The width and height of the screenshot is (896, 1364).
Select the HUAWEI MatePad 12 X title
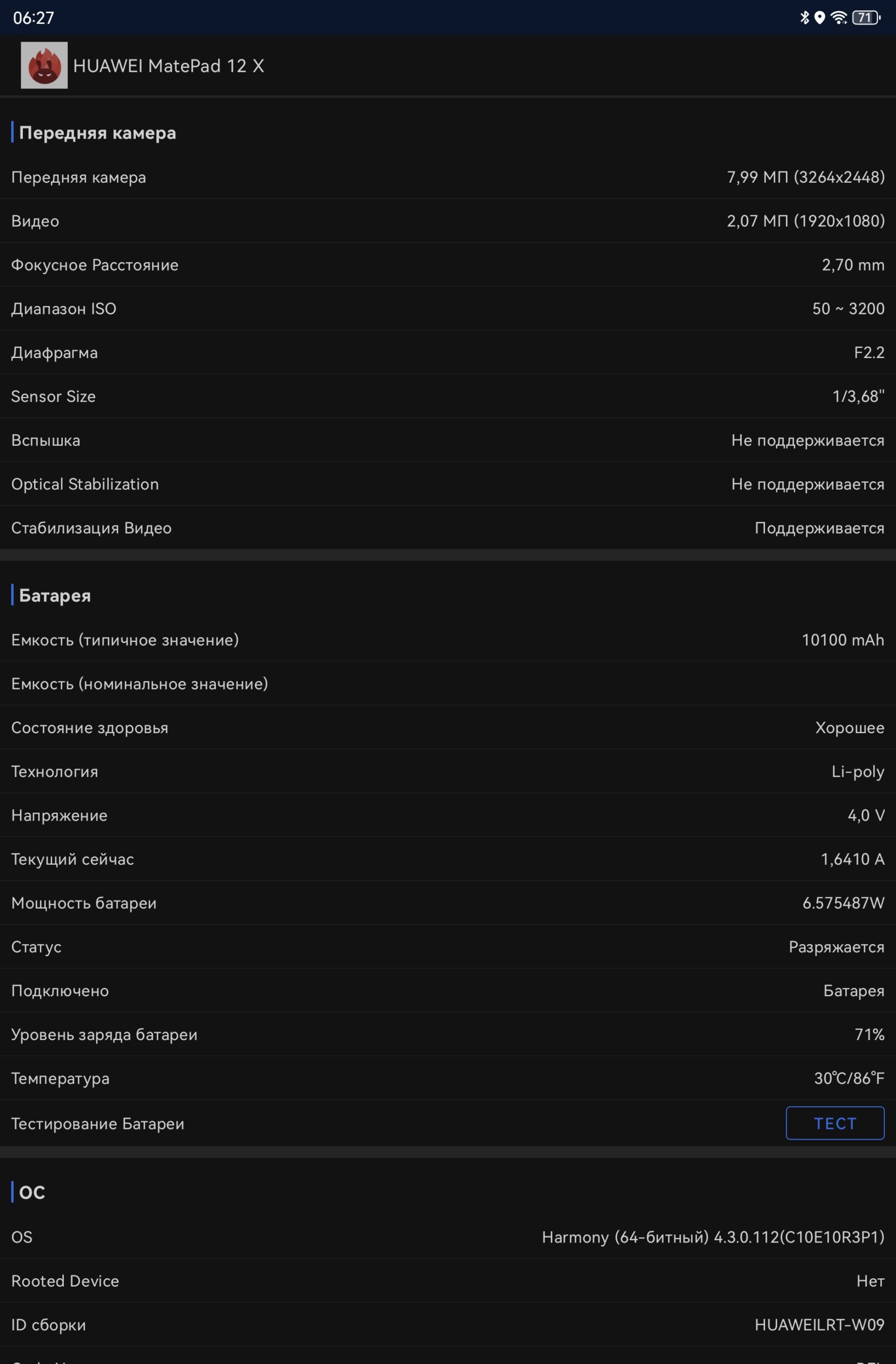pyautogui.click(x=168, y=66)
